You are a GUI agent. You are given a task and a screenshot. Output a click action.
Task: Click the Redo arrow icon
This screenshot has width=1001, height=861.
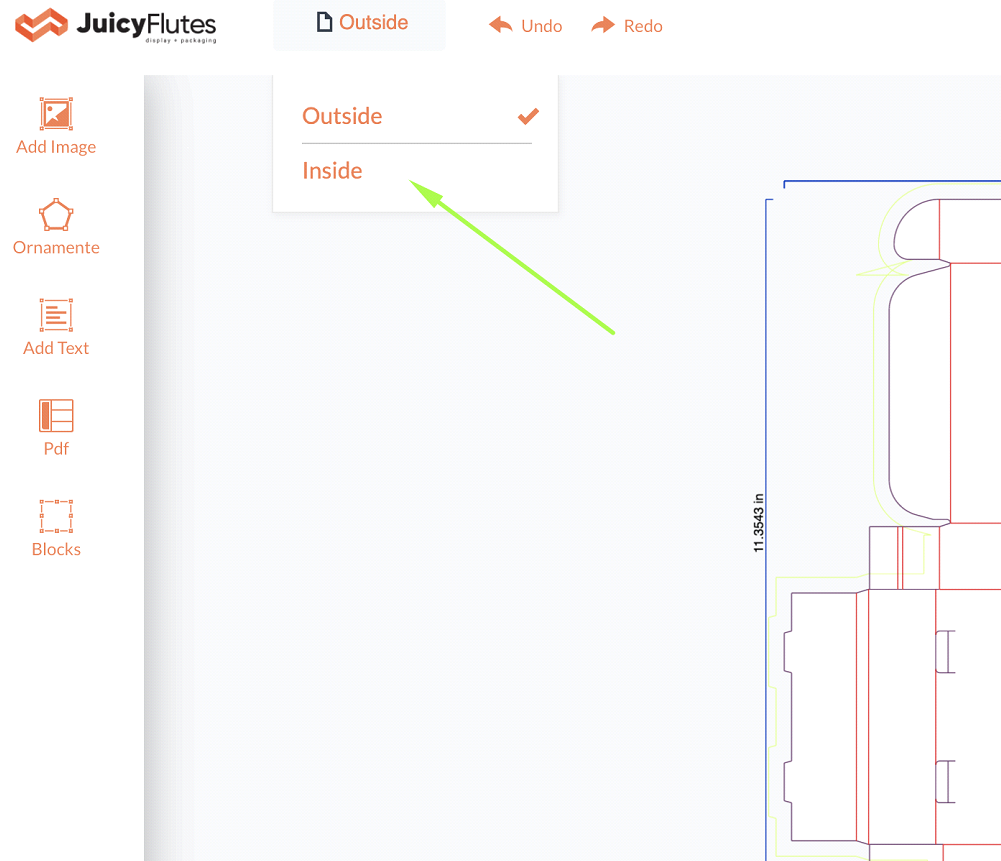click(x=603, y=25)
